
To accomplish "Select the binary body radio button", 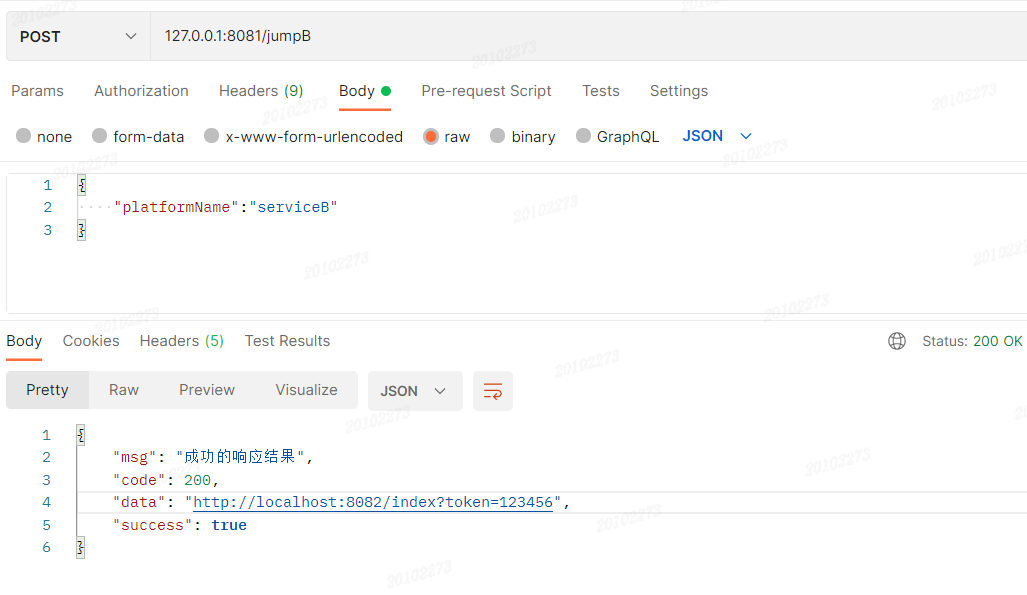I will point(498,136).
